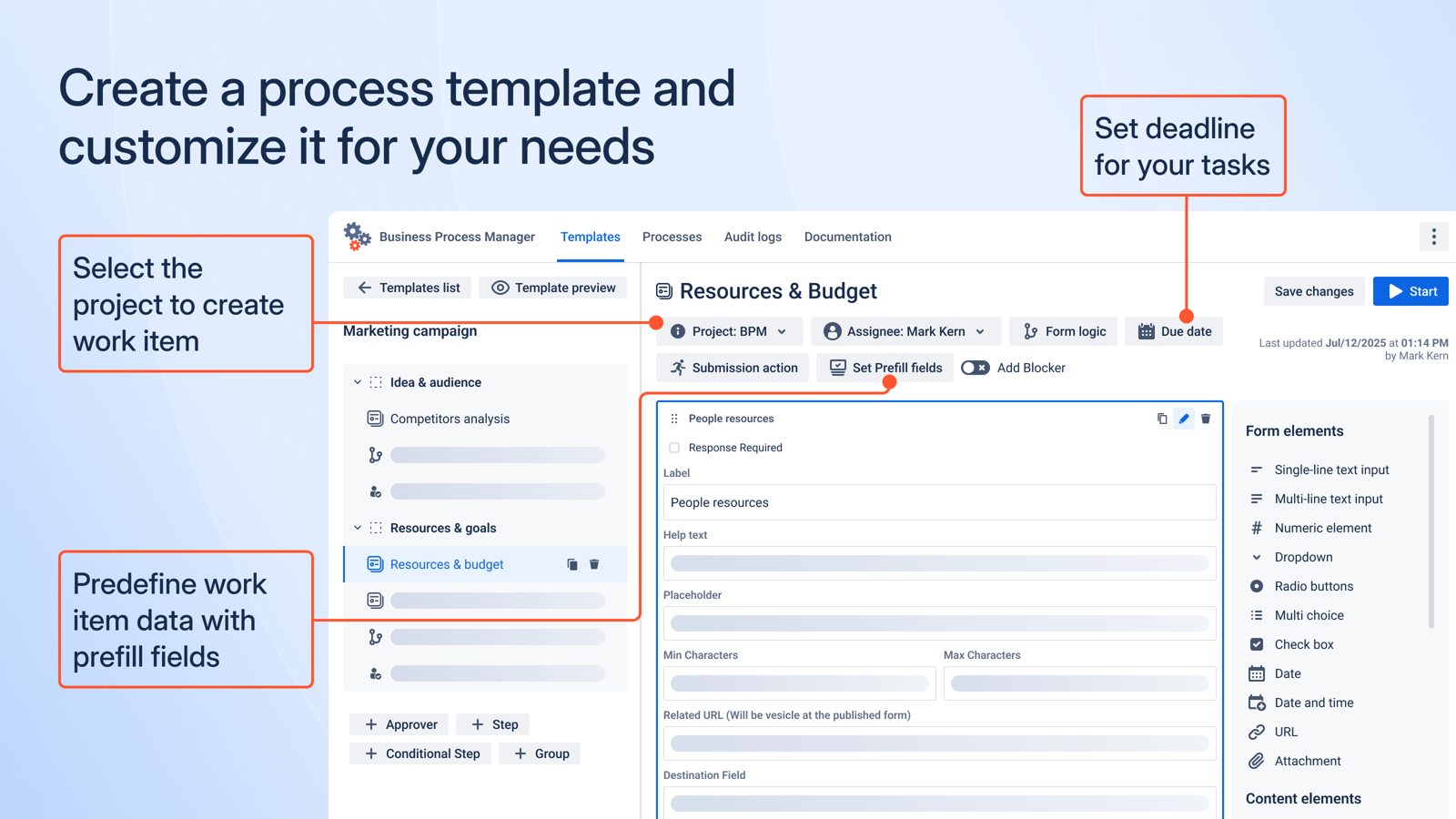
Task: Switch to the Processes tab
Action: (x=672, y=237)
